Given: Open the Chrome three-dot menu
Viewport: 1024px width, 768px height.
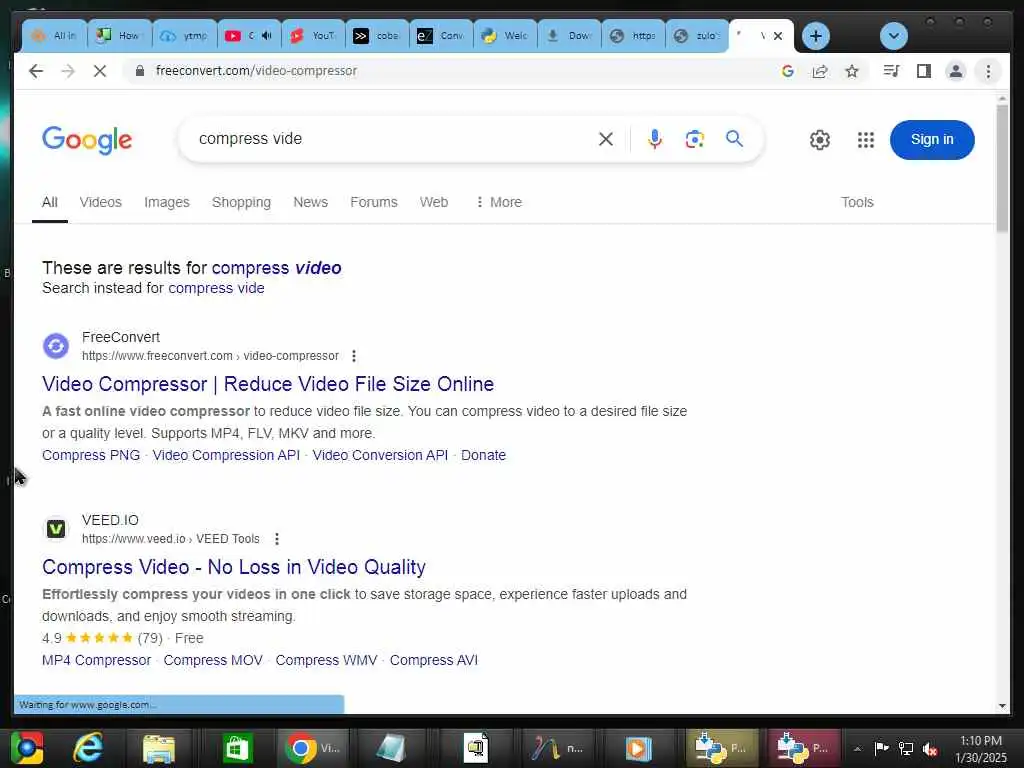Looking at the screenshot, I should pyautogui.click(x=988, y=71).
